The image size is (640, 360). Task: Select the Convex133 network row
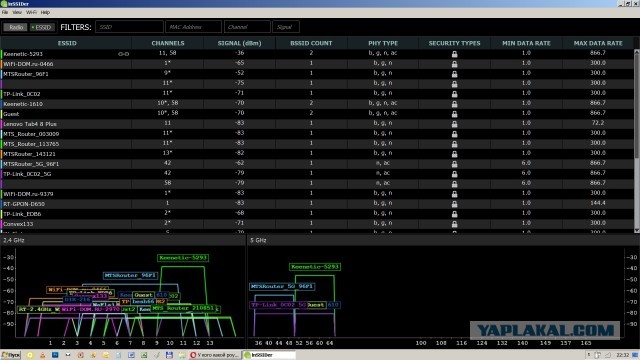[317, 224]
